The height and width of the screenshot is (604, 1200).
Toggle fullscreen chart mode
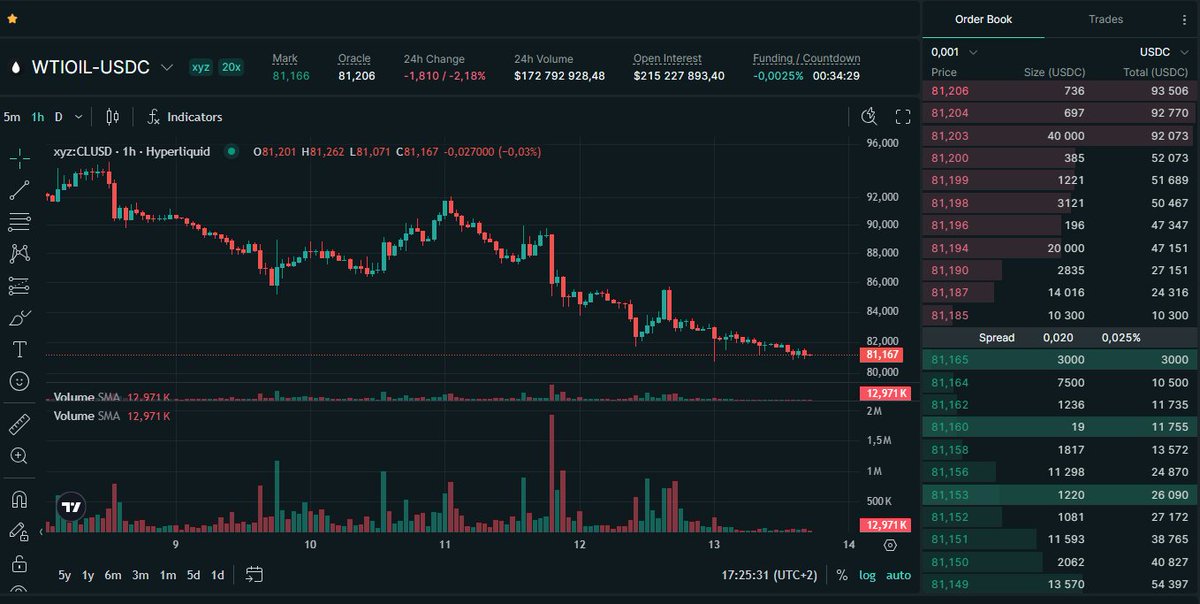click(903, 117)
